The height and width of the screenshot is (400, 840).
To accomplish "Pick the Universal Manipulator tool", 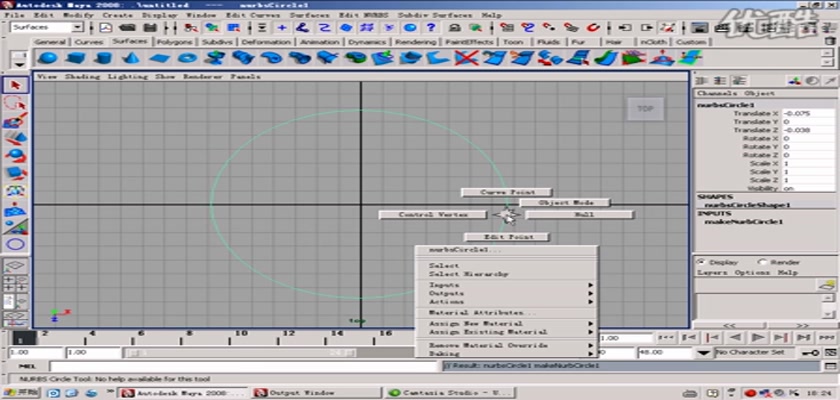I will tap(16, 191).
